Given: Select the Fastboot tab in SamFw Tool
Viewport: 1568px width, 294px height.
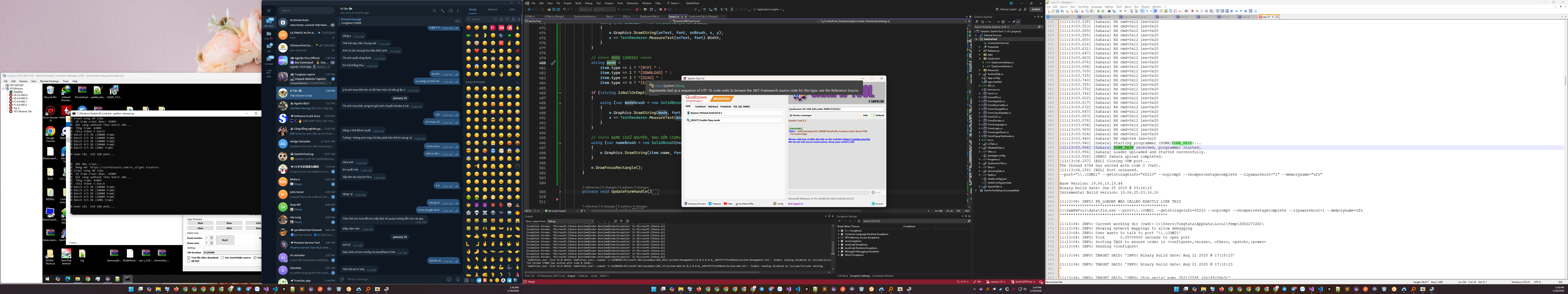Looking at the screenshot, I should 701,107.
